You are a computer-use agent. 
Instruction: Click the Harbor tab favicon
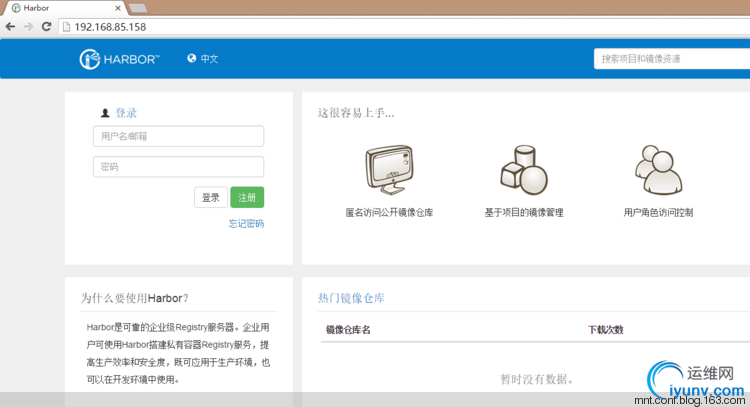[16, 8]
